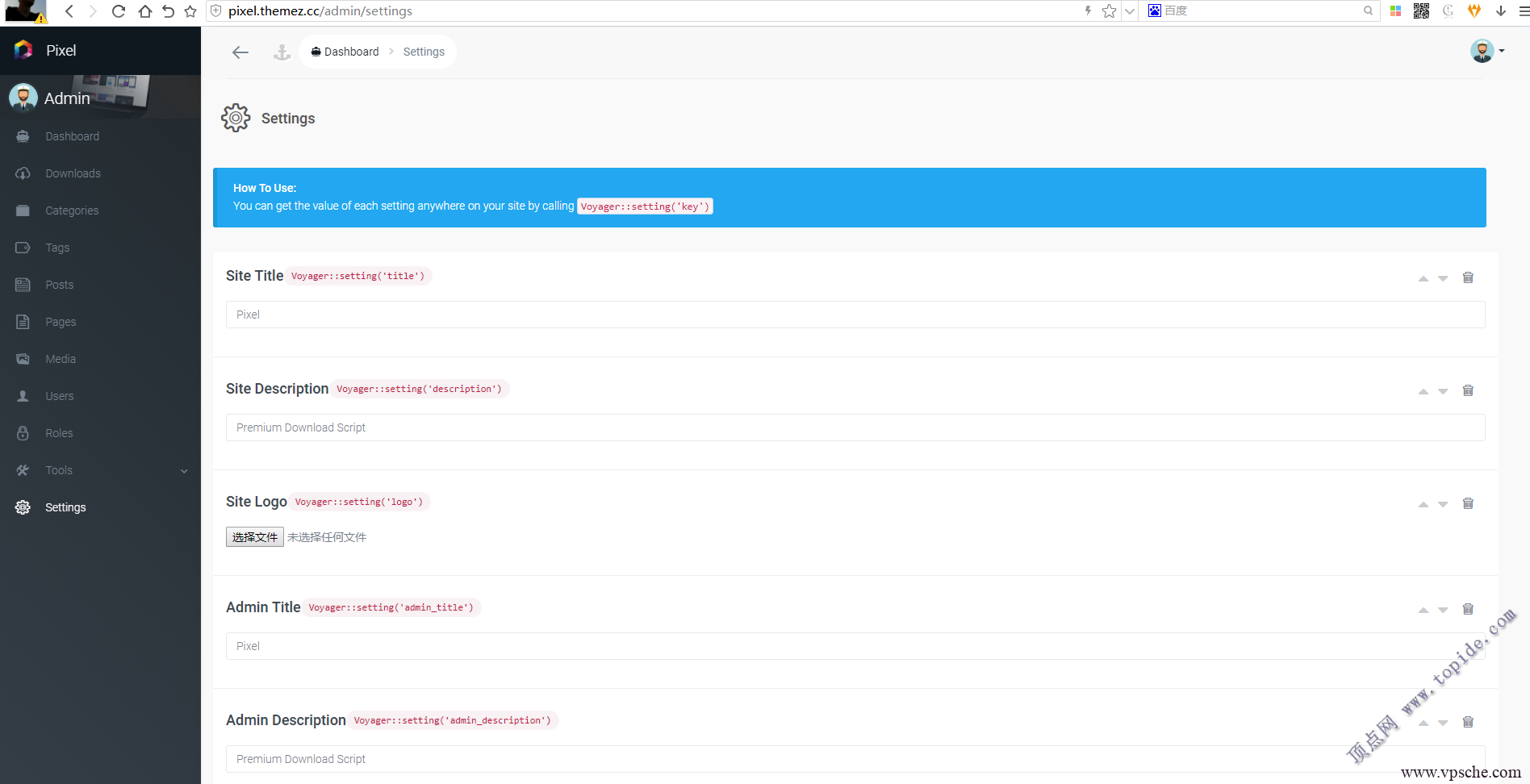Screen dimensions: 1530x784
Task: Go to Categories in the sidebar
Action: pos(72,211)
